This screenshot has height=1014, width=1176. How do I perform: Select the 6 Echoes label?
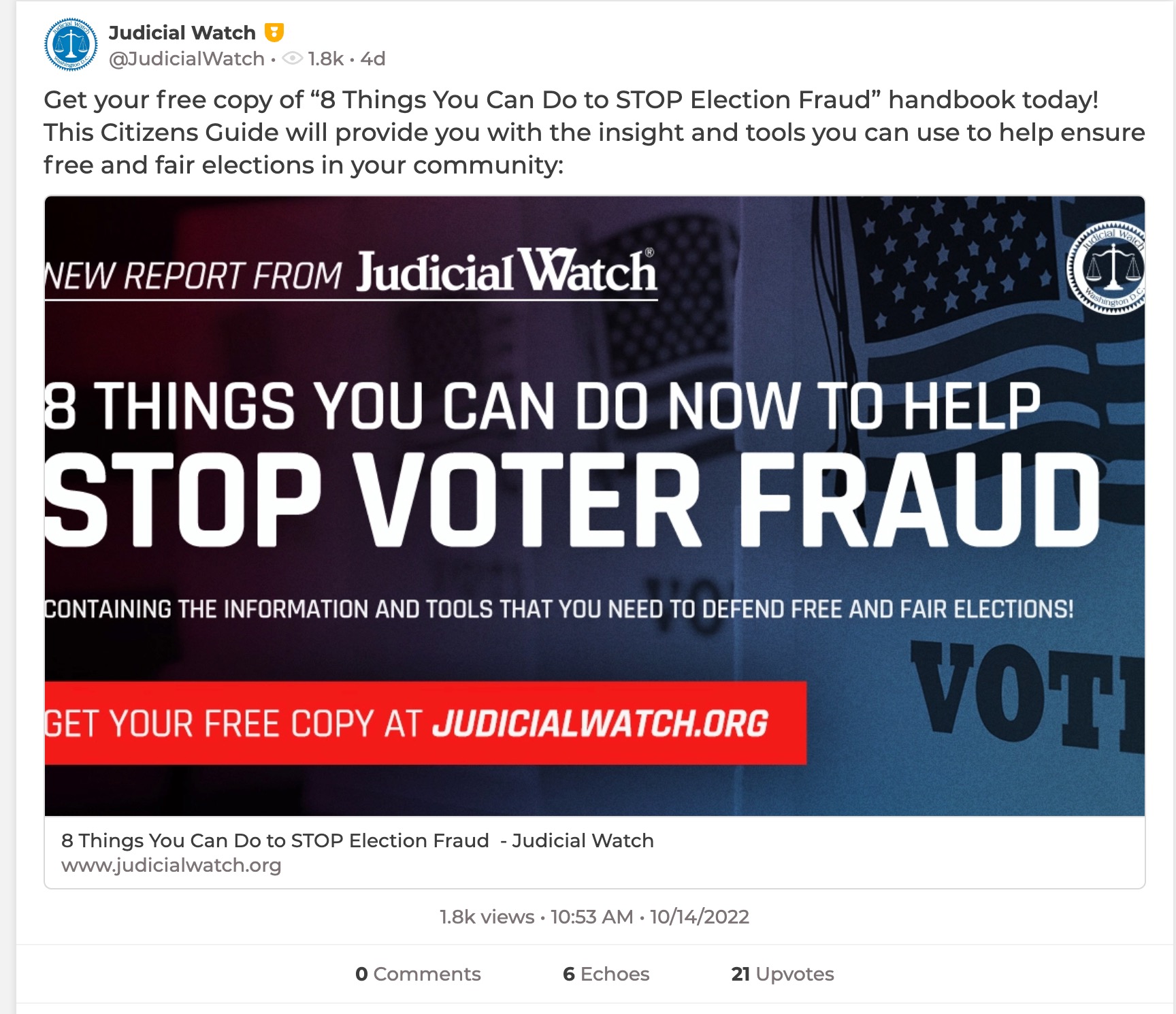tap(605, 973)
